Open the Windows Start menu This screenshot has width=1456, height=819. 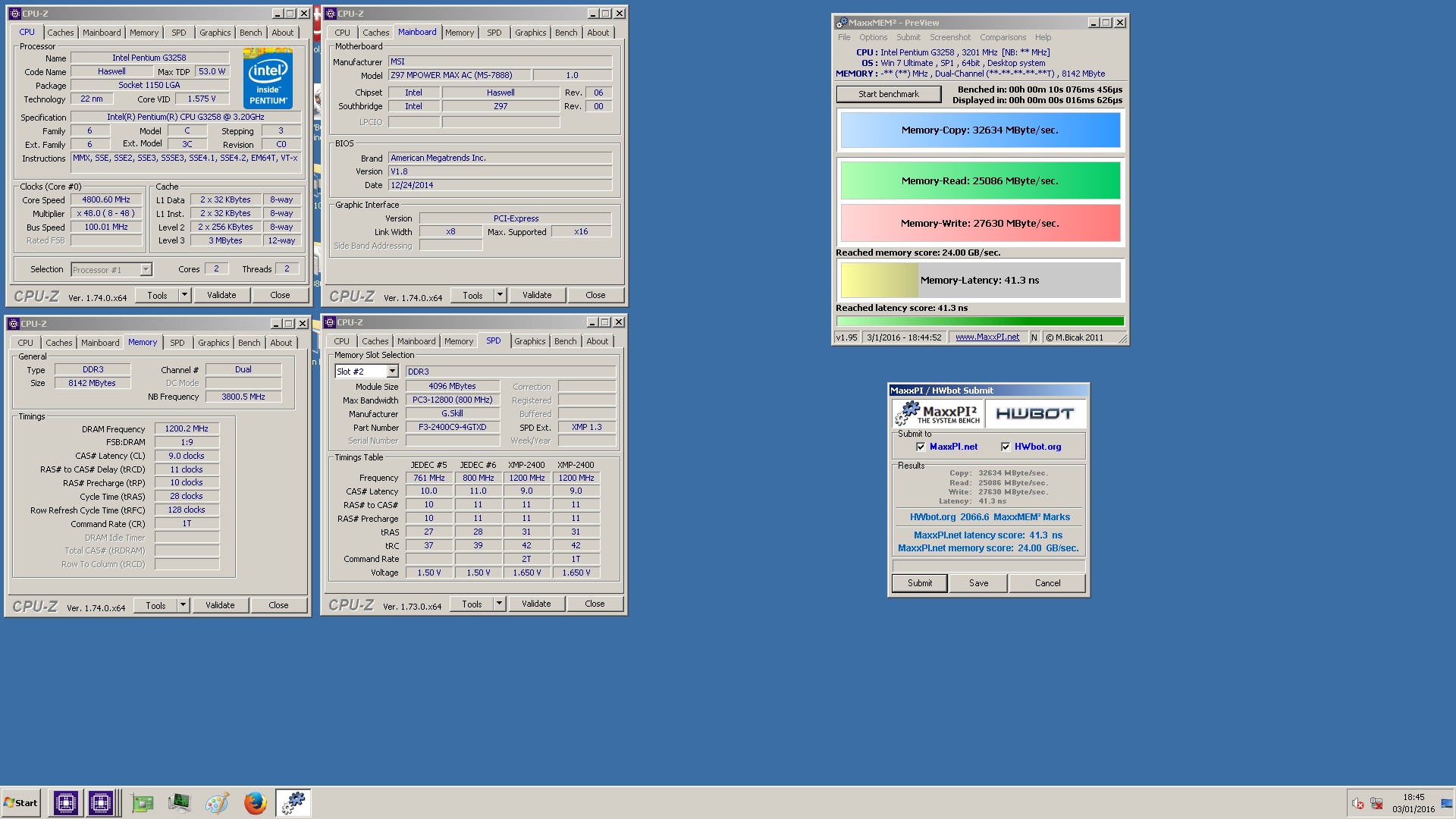pos(20,802)
